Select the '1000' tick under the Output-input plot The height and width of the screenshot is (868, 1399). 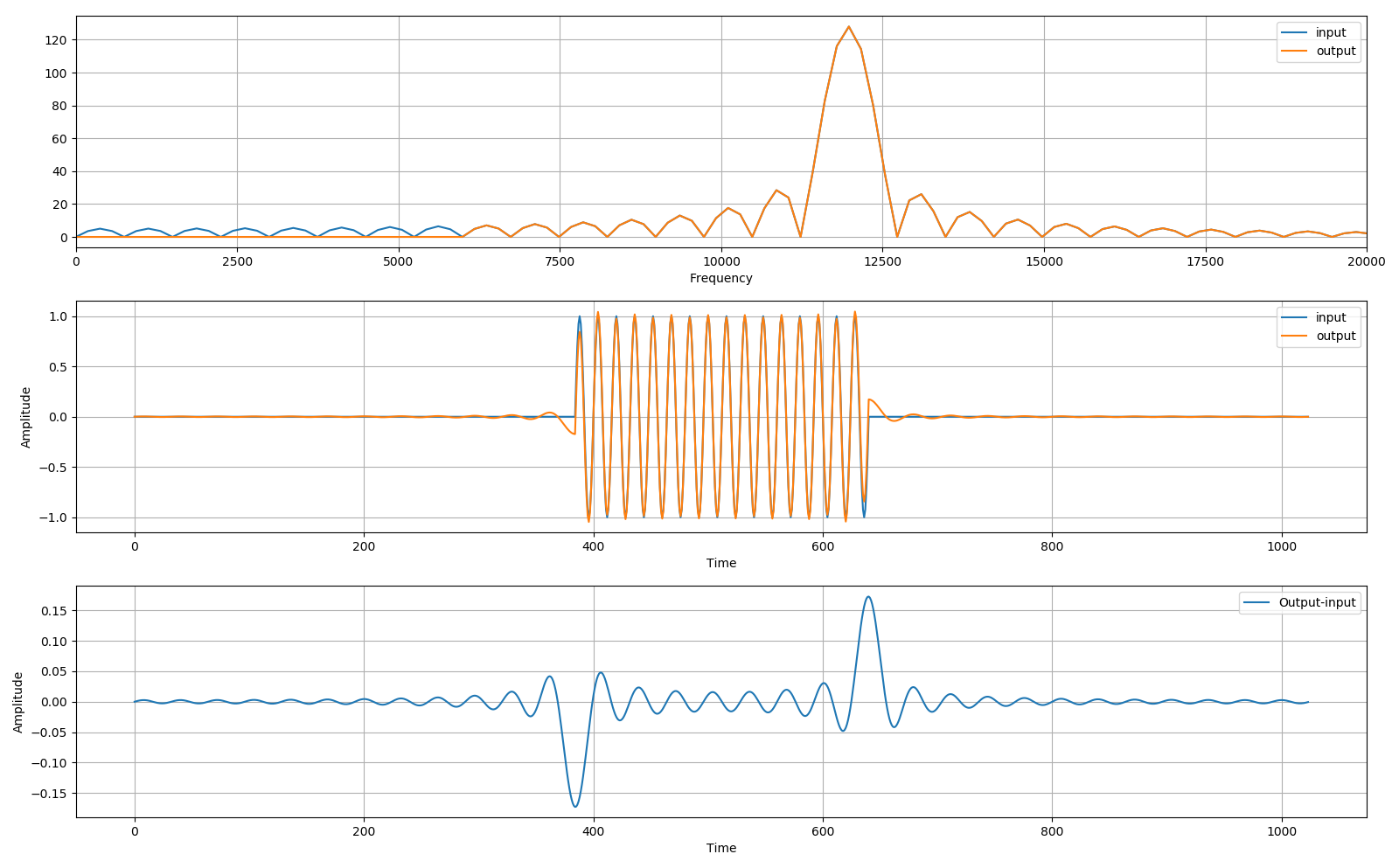pyautogui.click(x=1282, y=830)
